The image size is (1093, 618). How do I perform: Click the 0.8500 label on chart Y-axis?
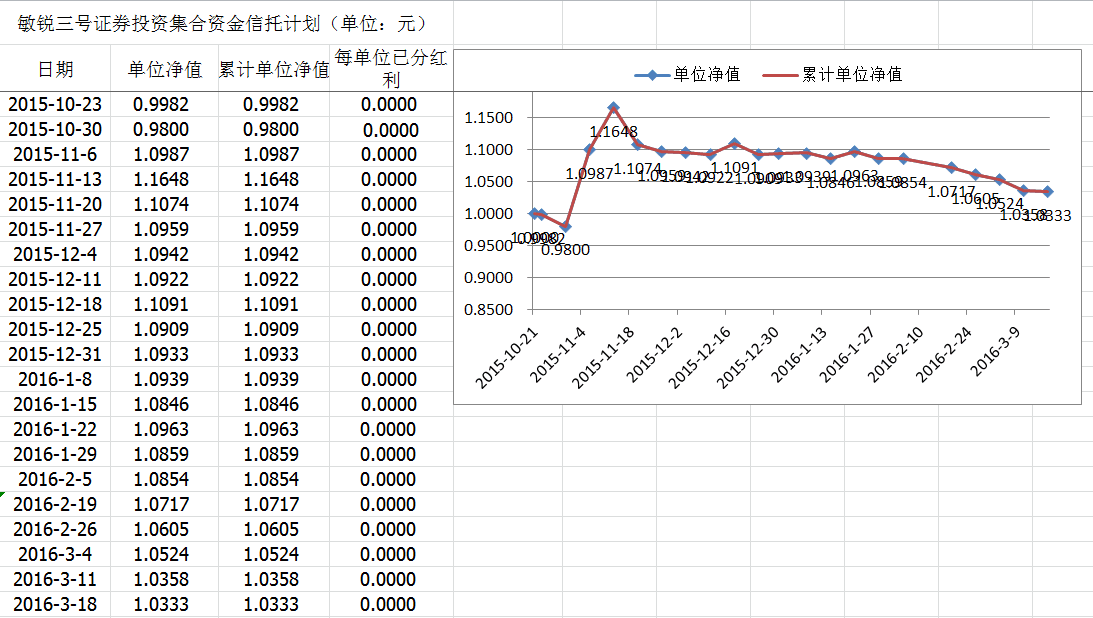coord(488,310)
